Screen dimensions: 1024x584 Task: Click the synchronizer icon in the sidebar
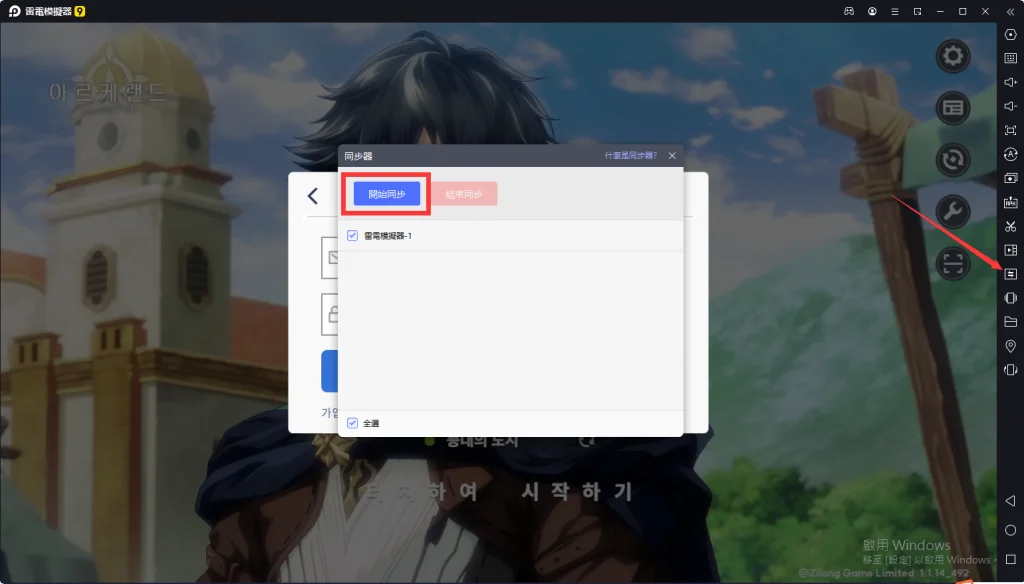[1010, 274]
